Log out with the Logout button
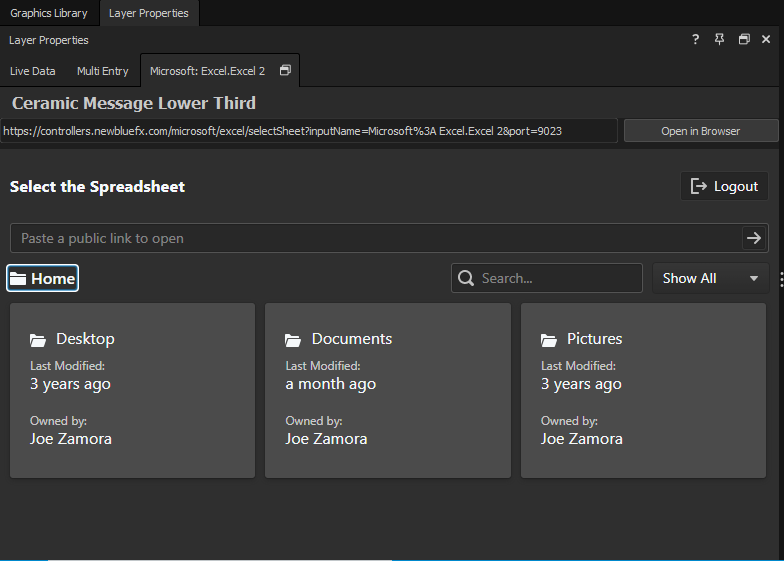The width and height of the screenshot is (784, 561). (x=724, y=186)
